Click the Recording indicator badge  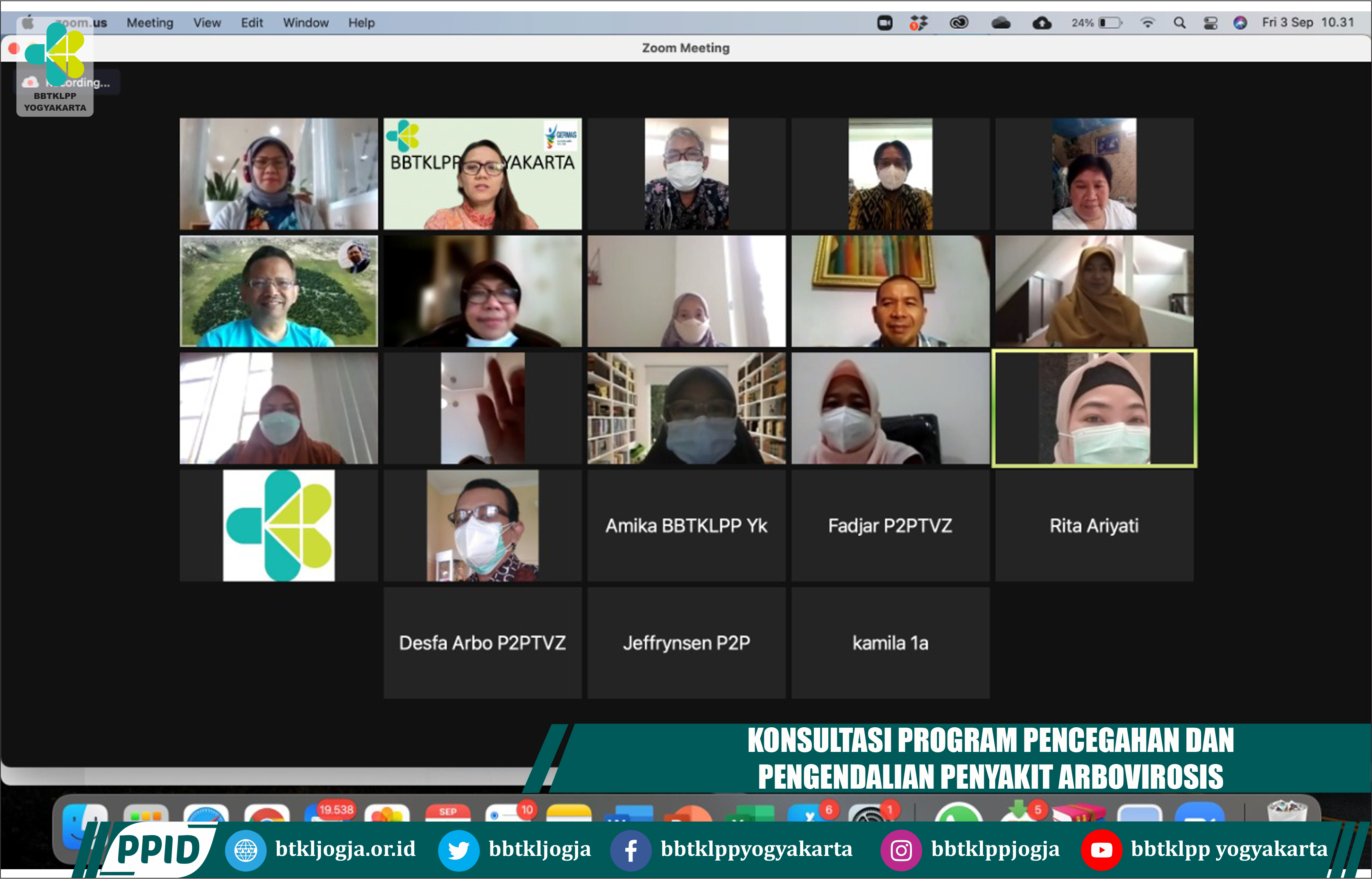pyautogui.click(x=66, y=82)
